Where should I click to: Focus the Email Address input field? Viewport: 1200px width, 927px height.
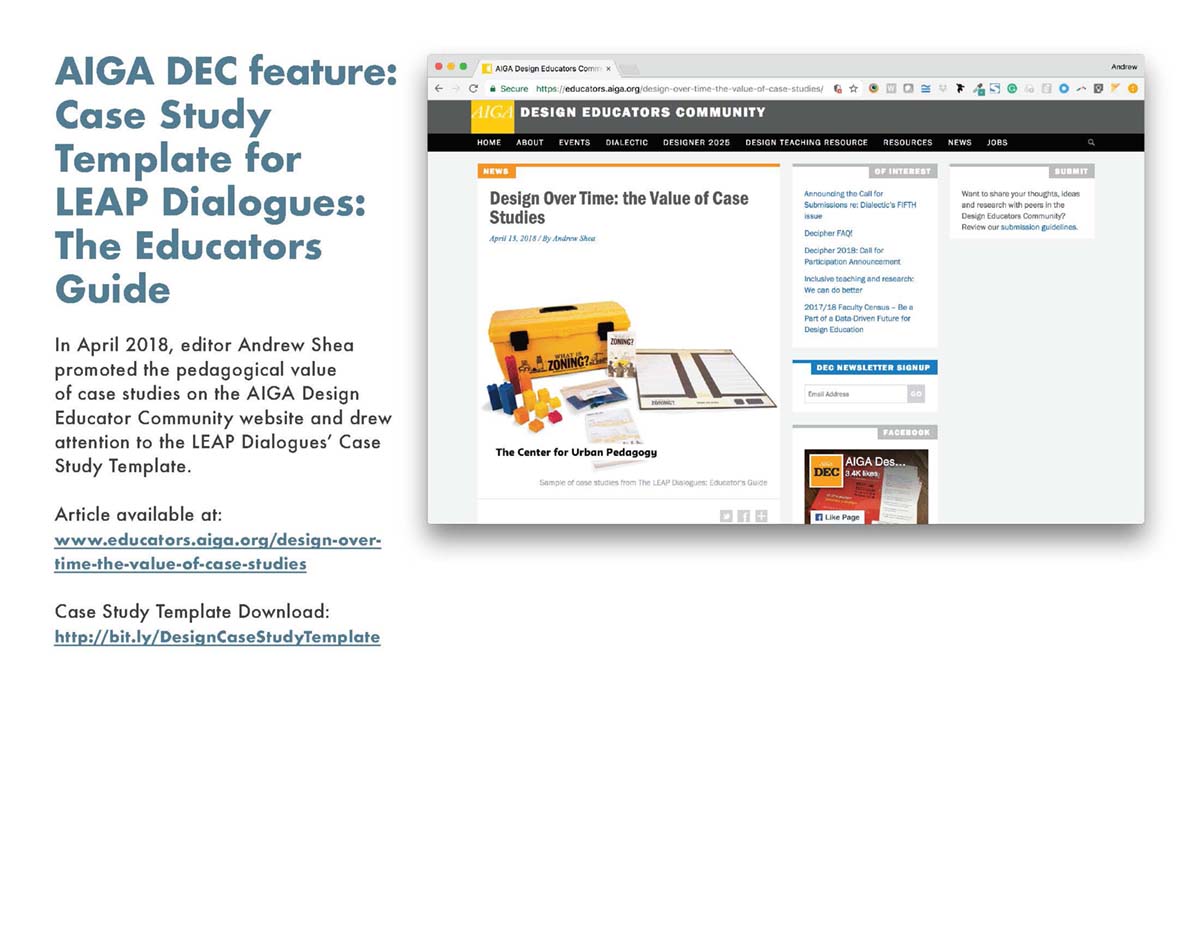pos(855,394)
